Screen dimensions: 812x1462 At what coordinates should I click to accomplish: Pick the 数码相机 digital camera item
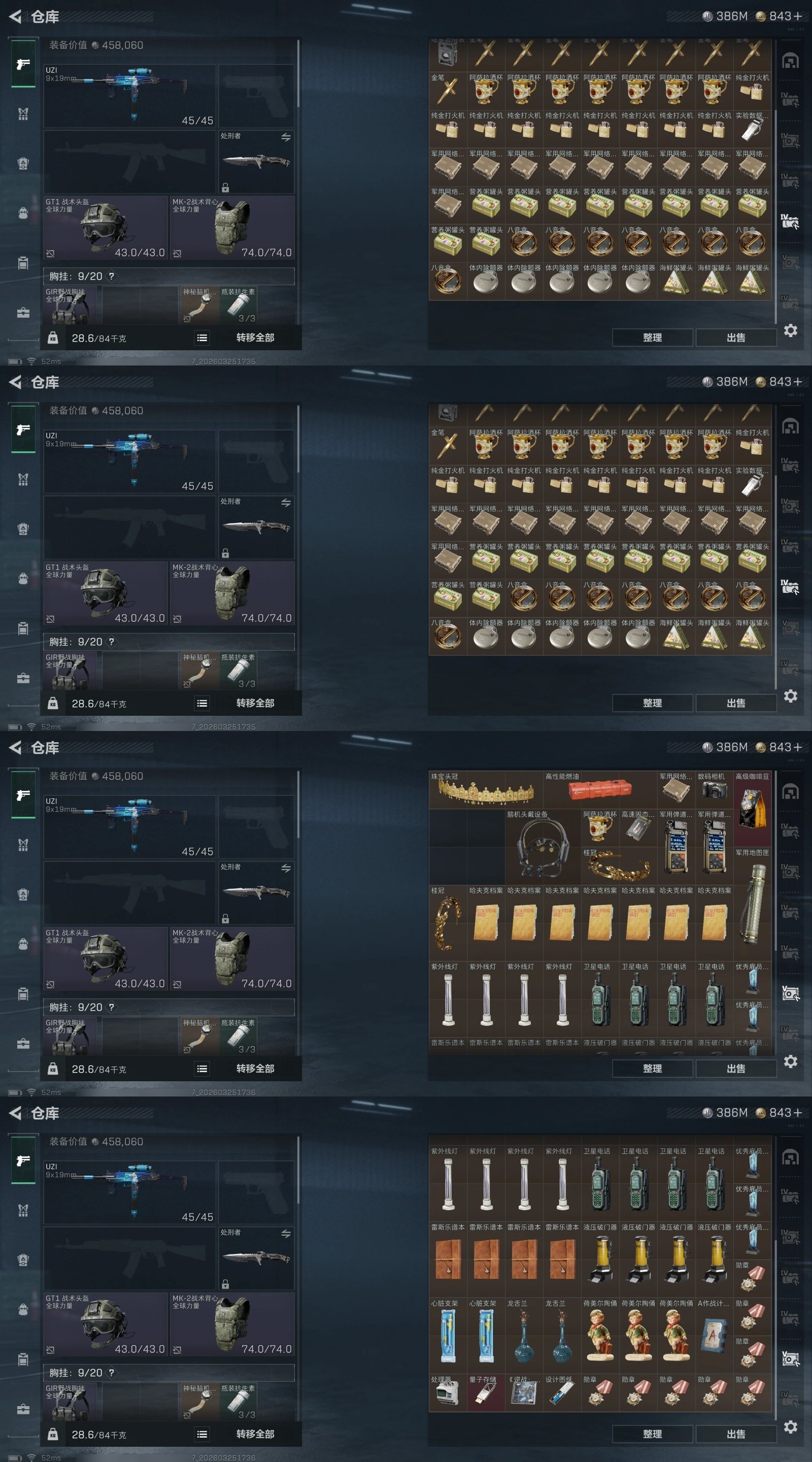[715, 790]
